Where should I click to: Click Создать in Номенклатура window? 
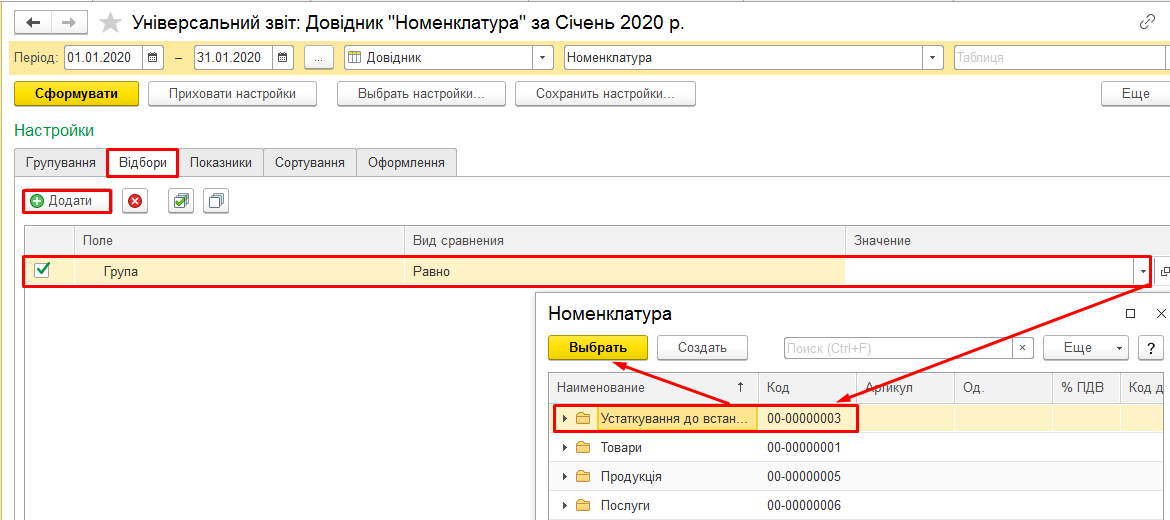pos(702,348)
